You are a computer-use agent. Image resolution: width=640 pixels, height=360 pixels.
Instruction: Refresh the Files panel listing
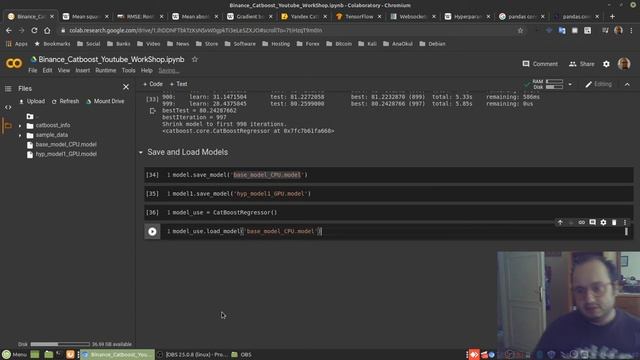[65, 101]
